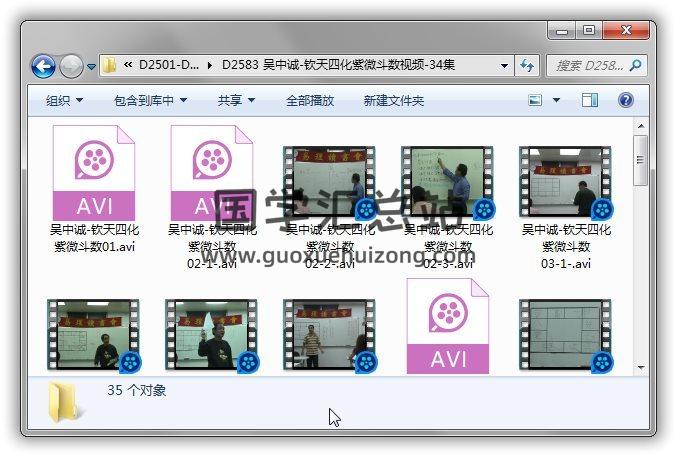
Task: Select the video thumbnail for 02-2-.avi
Action: tap(329, 182)
